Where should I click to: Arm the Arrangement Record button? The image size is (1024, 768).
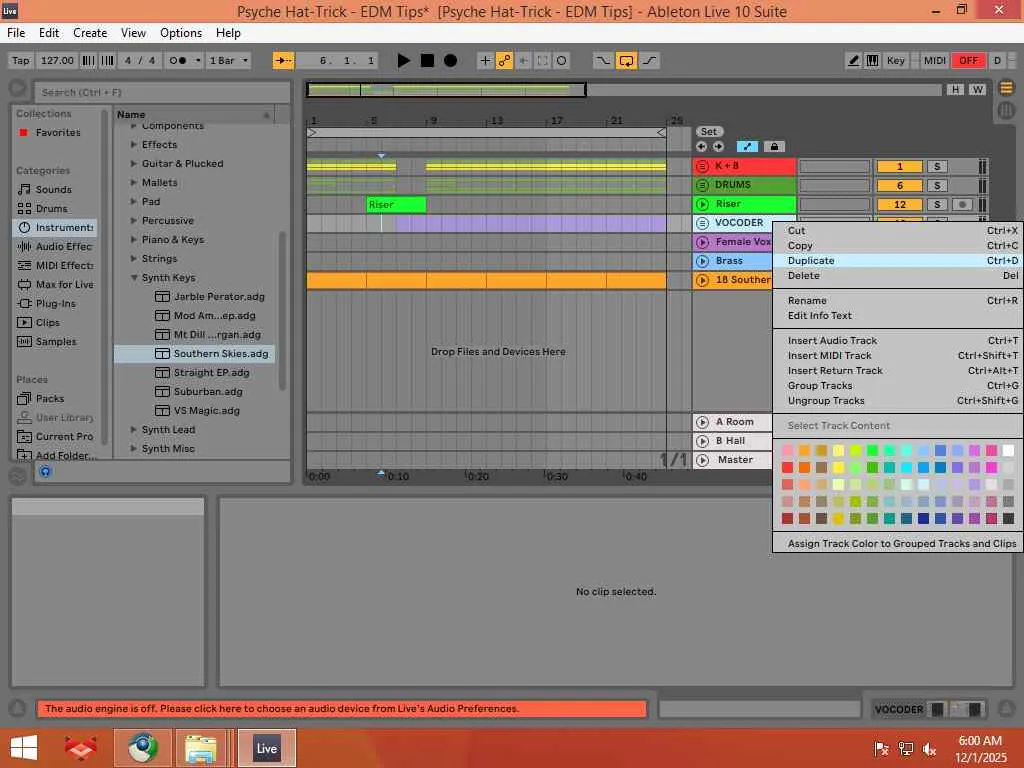pyautogui.click(x=450, y=60)
